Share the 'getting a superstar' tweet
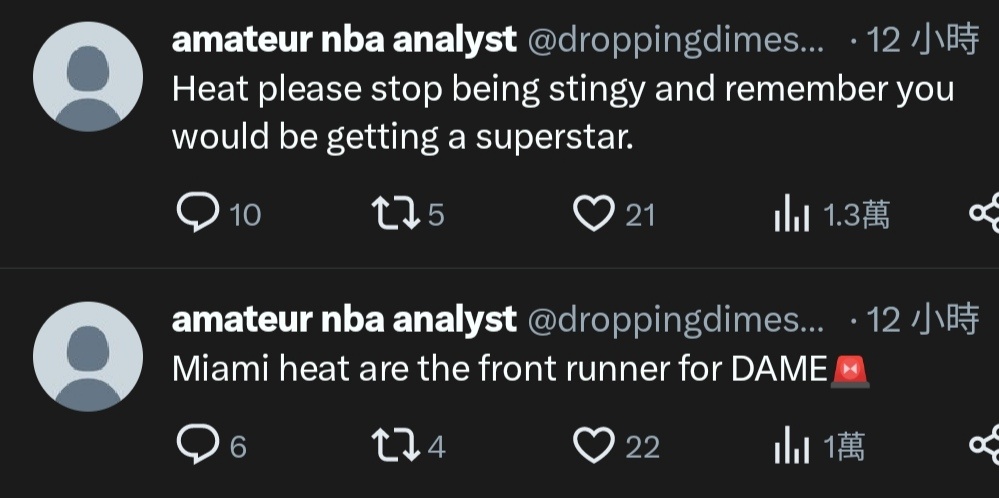 click(x=984, y=213)
